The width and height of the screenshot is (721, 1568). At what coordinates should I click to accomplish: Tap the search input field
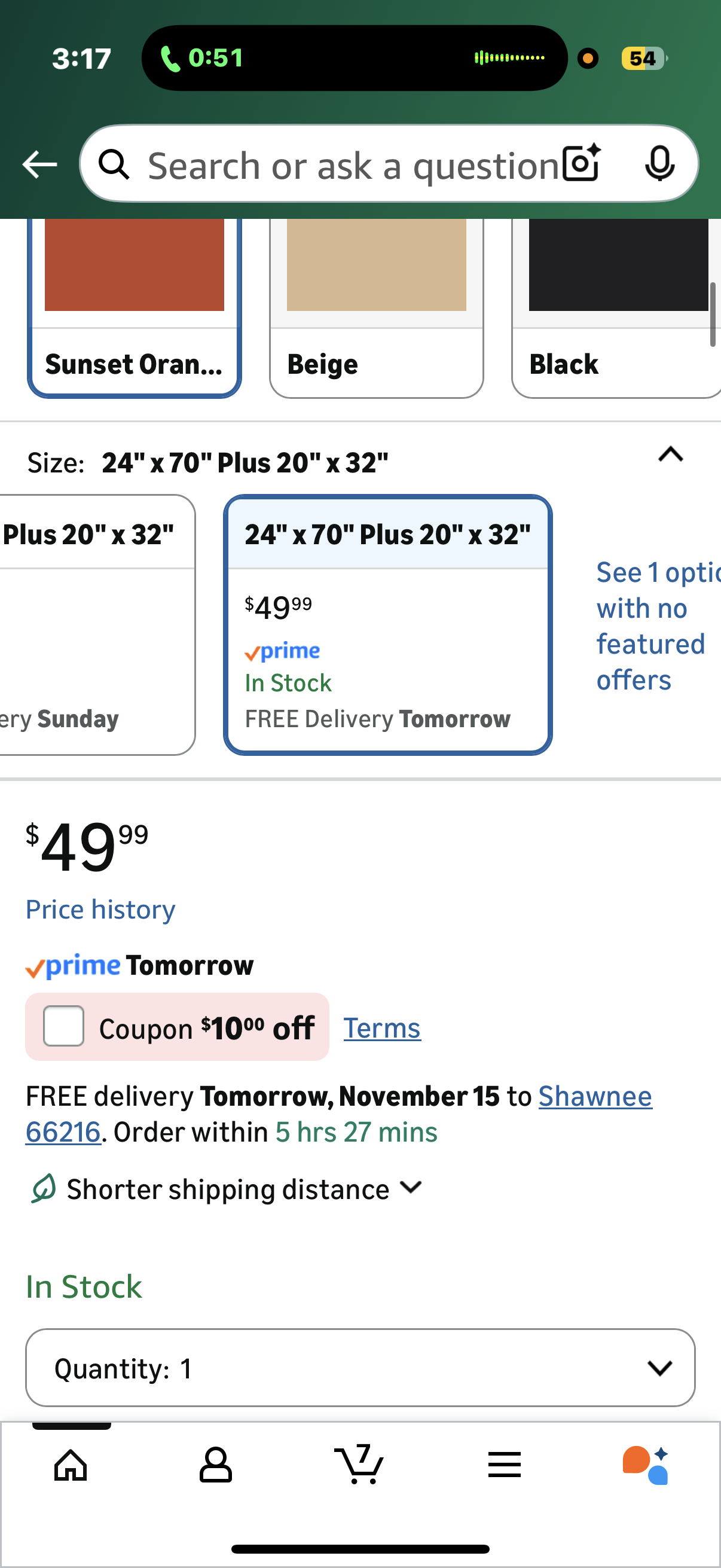[x=353, y=166]
